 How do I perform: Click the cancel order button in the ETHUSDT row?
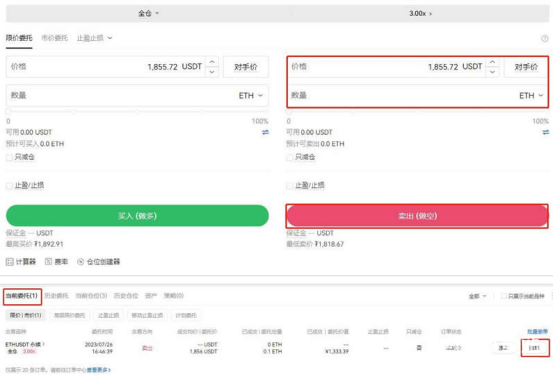tap(535, 348)
